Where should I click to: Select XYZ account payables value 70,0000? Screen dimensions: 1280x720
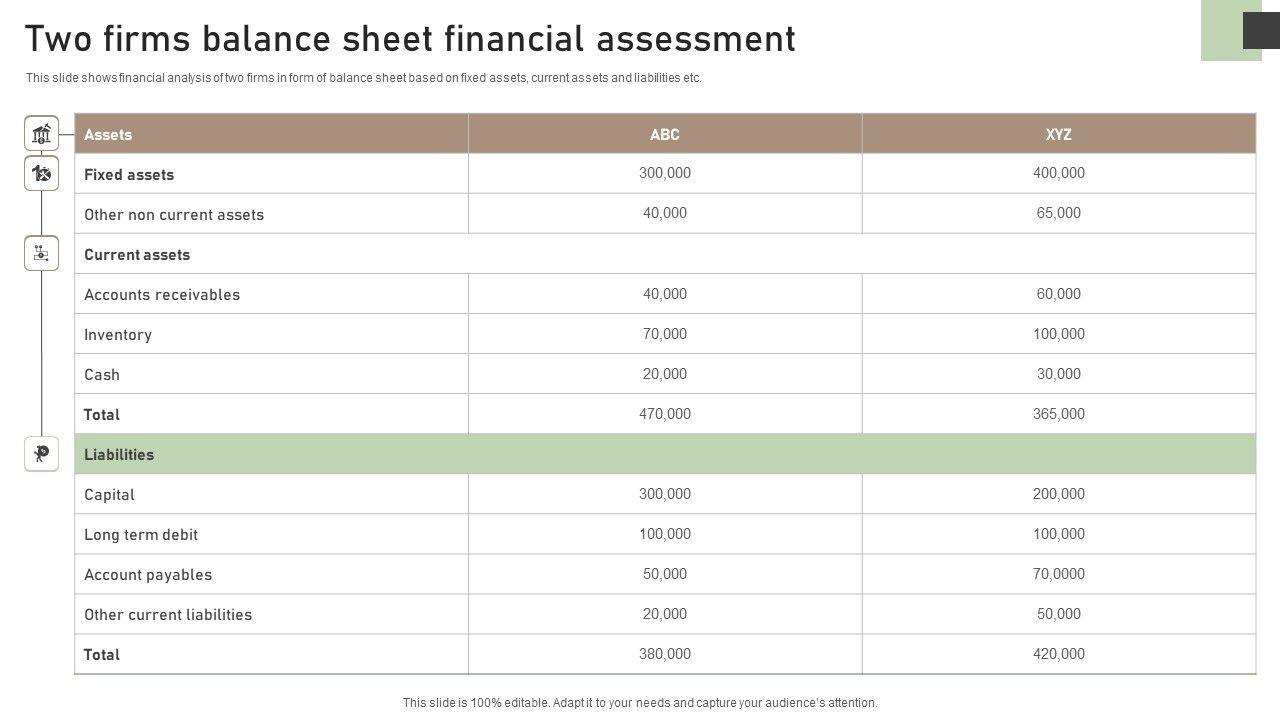(1058, 574)
